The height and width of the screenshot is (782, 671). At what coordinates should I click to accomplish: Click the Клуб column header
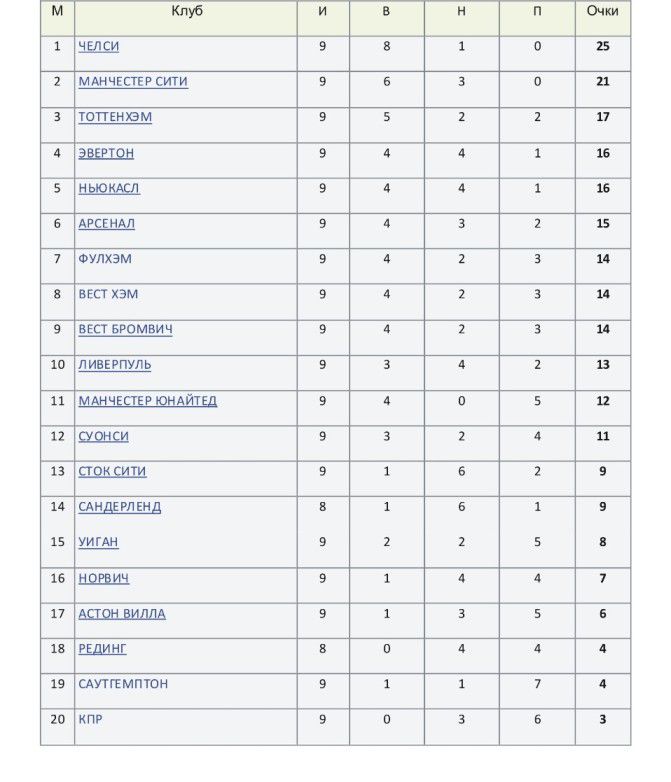click(x=186, y=11)
